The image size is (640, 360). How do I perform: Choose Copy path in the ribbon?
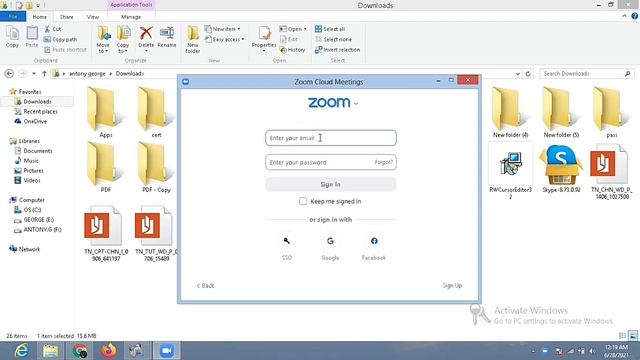pos(60,40)
